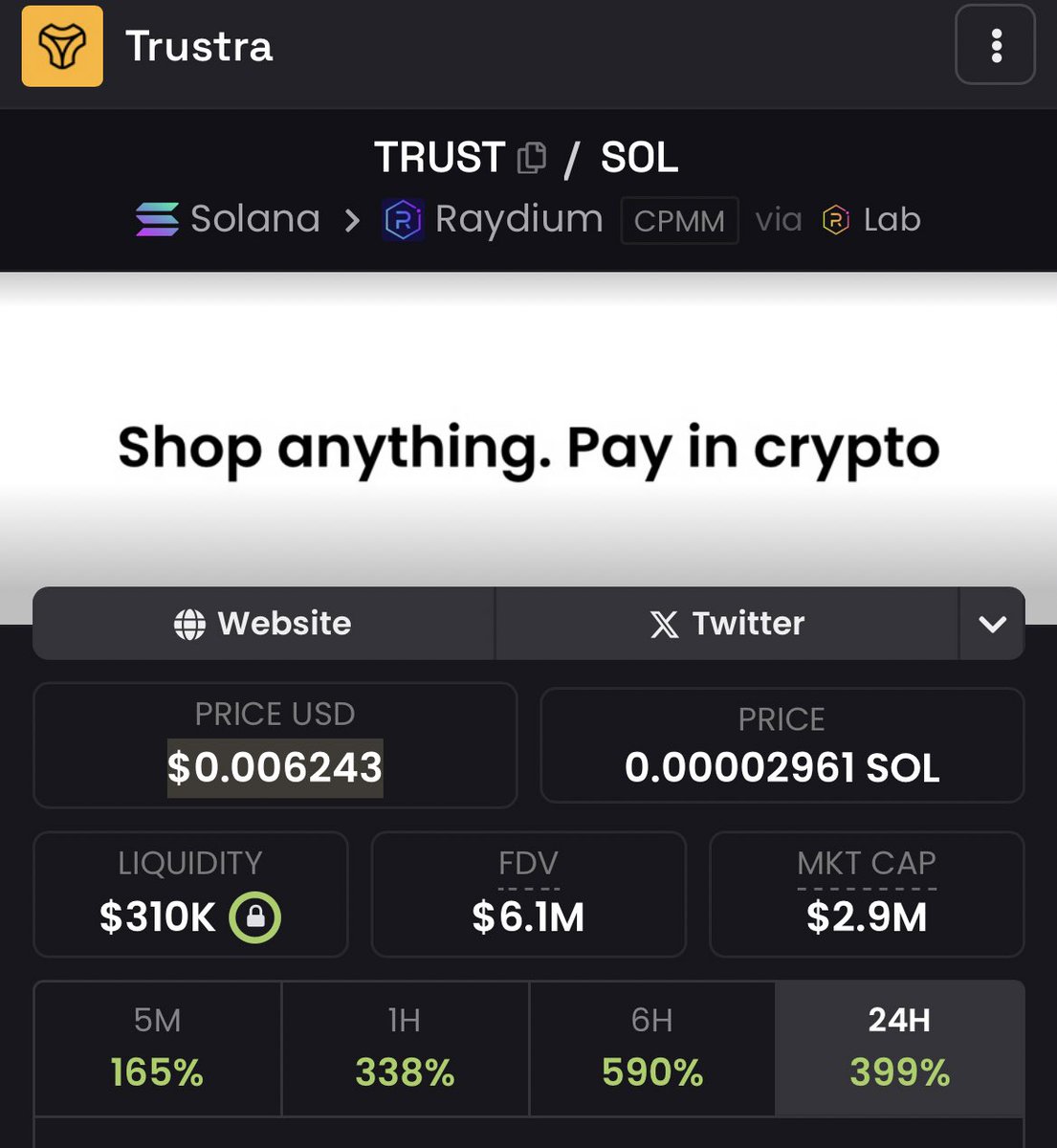Image resolution: width=1057 pixels, height=1148 pixels.
Task: Click the globe icon beside Website
Action: click(189, 625)
